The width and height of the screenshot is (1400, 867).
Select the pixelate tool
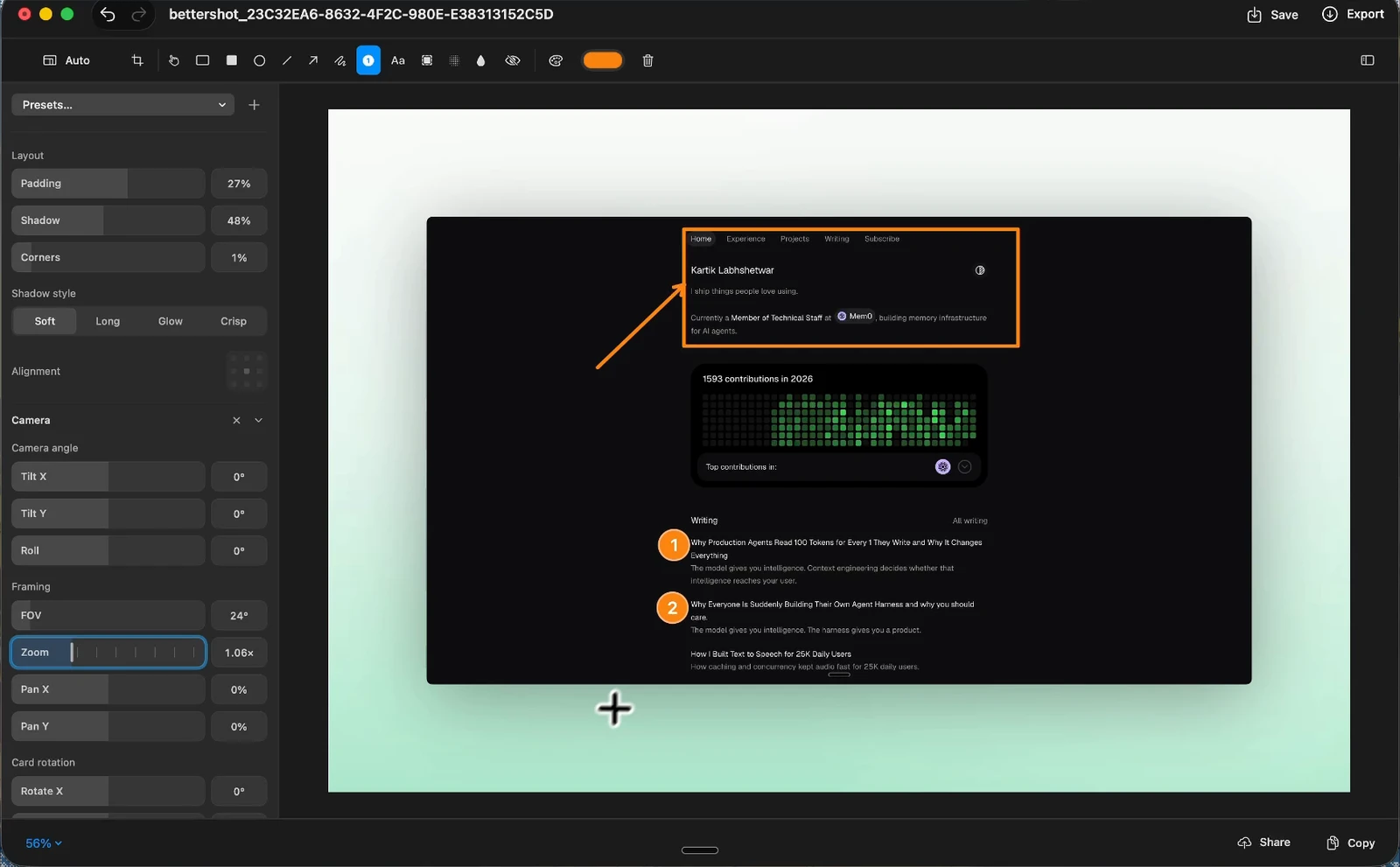point(454,60)
